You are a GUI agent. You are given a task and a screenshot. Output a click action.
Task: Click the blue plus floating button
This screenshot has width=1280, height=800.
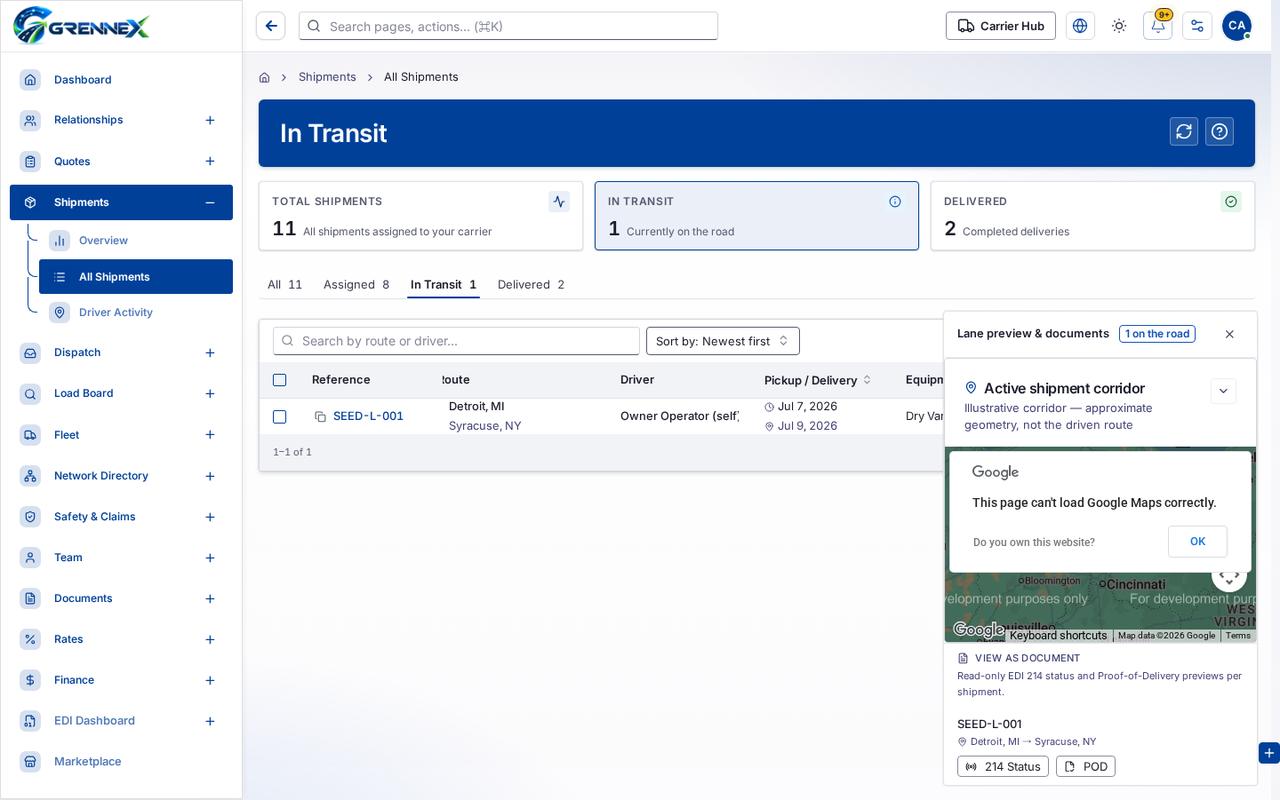pos(1269,753)
